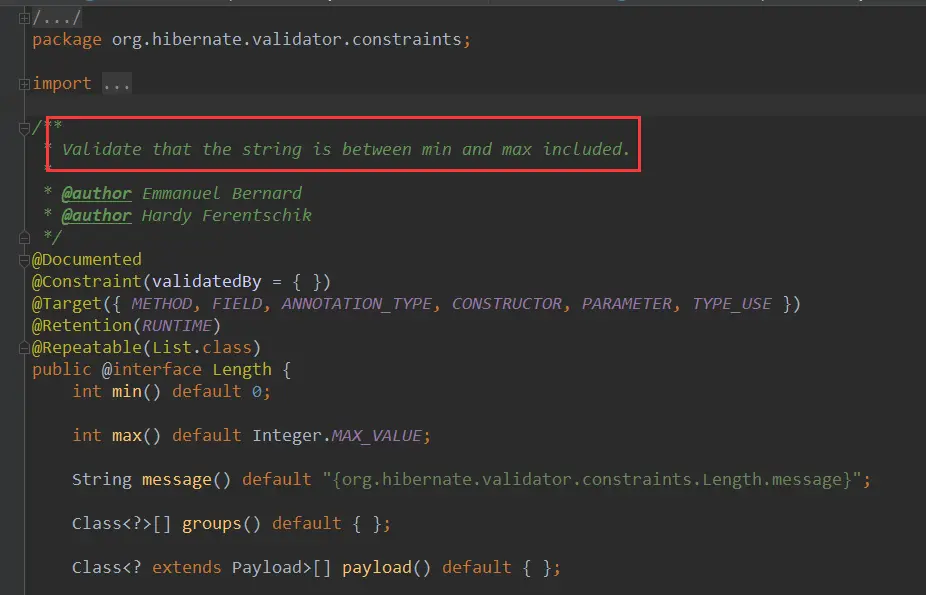Click the message() method name
This screenshot has width=926, height=595.
point(177,479)
